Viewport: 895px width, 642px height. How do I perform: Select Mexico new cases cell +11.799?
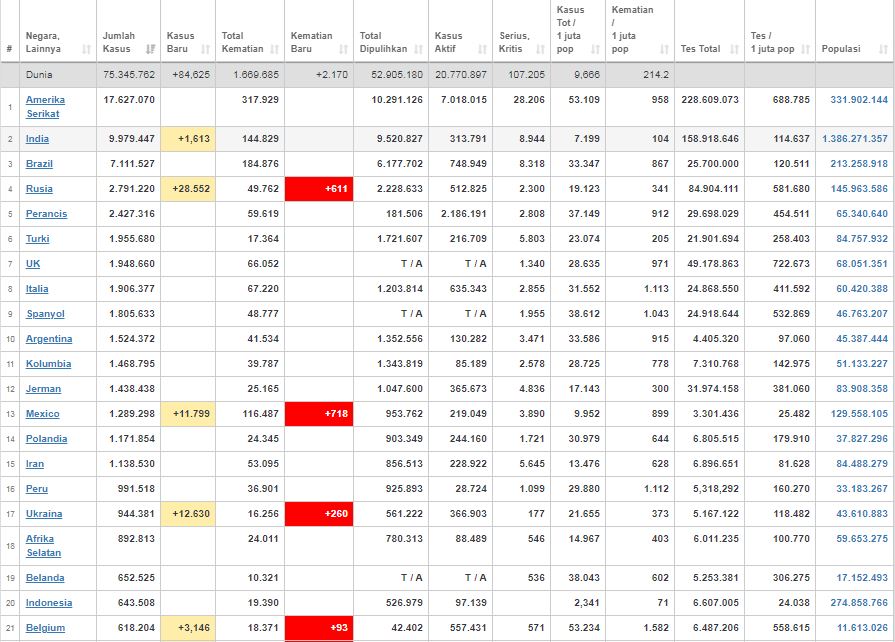(188, 414)
